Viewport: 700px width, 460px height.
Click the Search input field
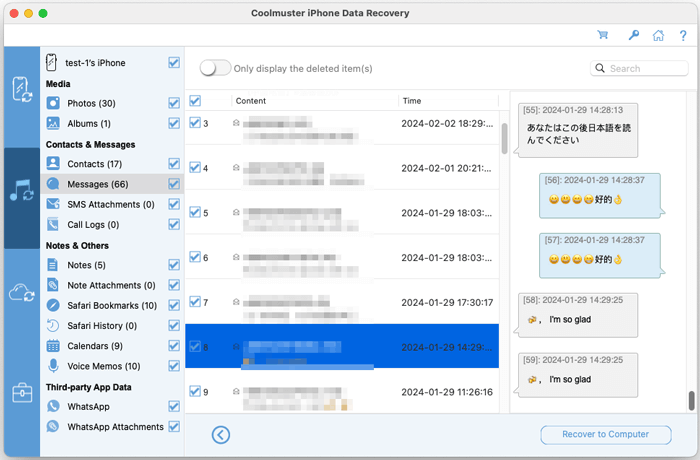(x=639, y=68)
